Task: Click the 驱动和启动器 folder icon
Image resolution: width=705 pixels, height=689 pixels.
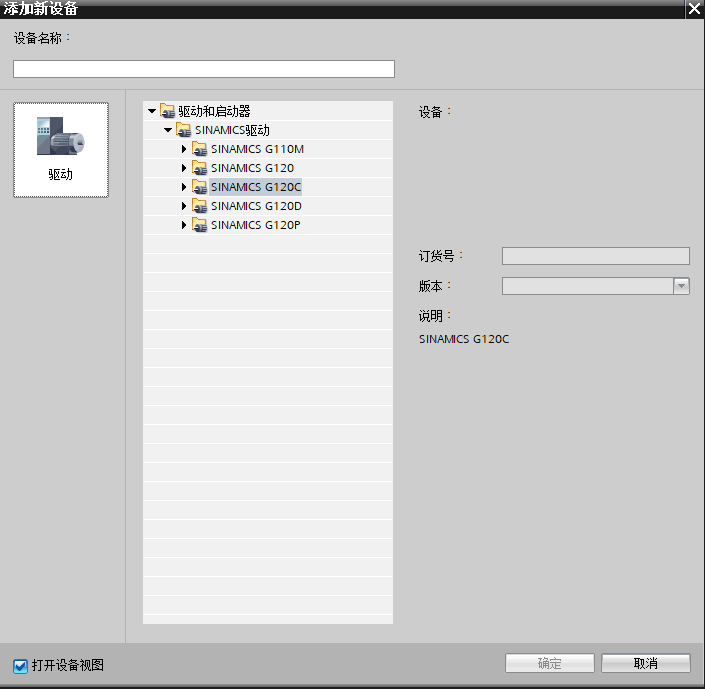Action: [x=168, y=111]
